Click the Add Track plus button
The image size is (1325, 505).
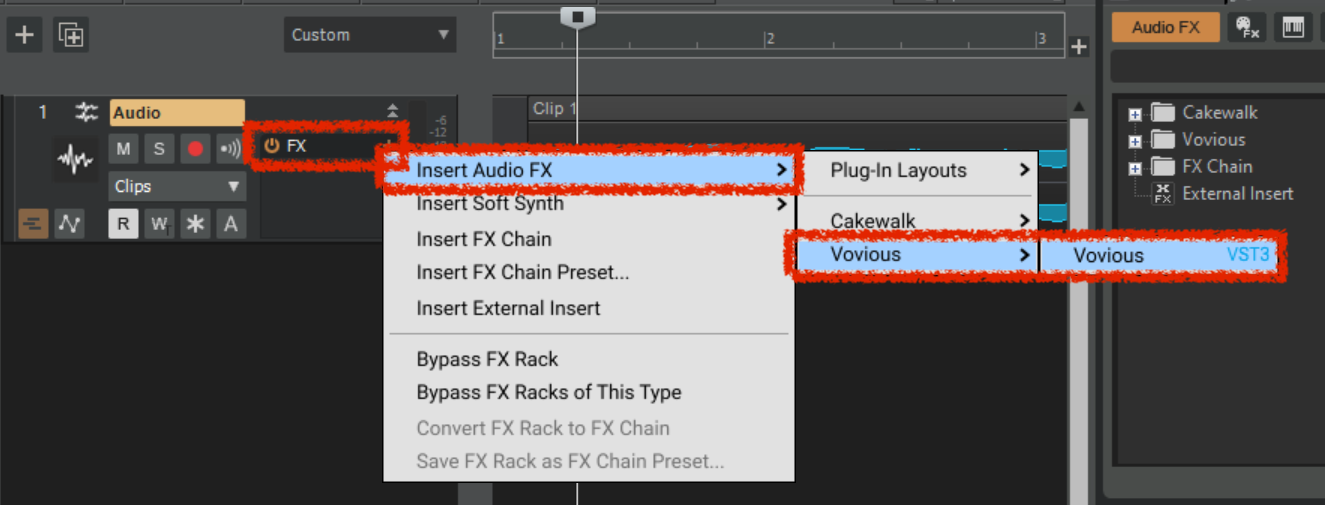pyautogui.click(x=24, y=35)
